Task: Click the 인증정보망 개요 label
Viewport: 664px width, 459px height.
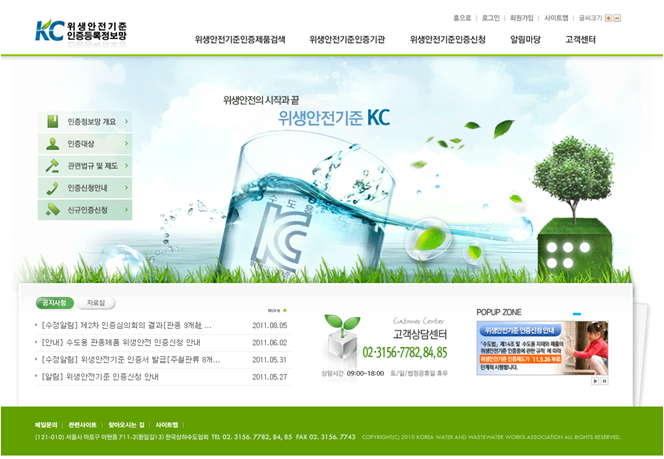Action: [x=91, y=122]
